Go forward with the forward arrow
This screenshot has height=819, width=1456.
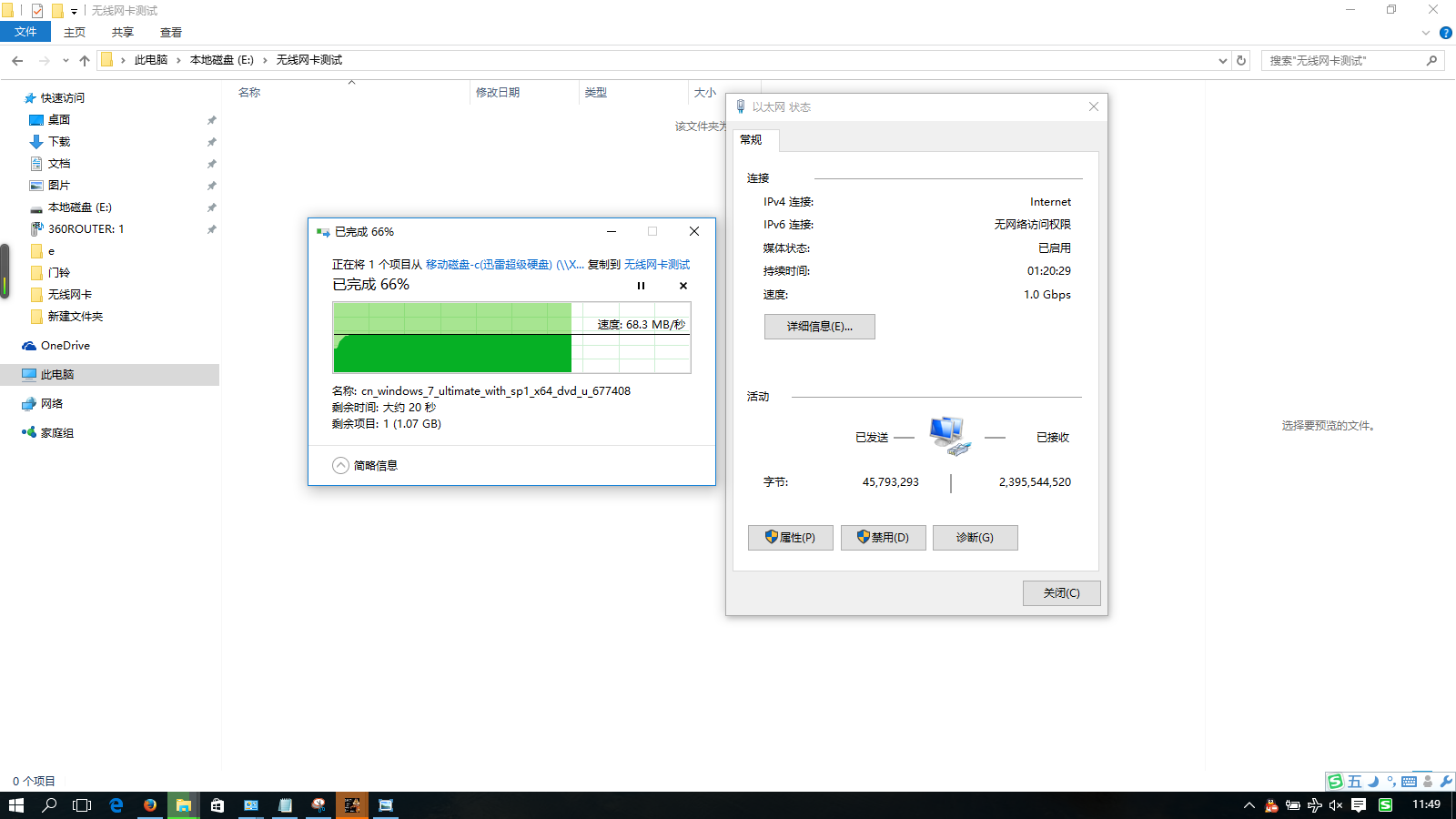[x=44, y=60]
